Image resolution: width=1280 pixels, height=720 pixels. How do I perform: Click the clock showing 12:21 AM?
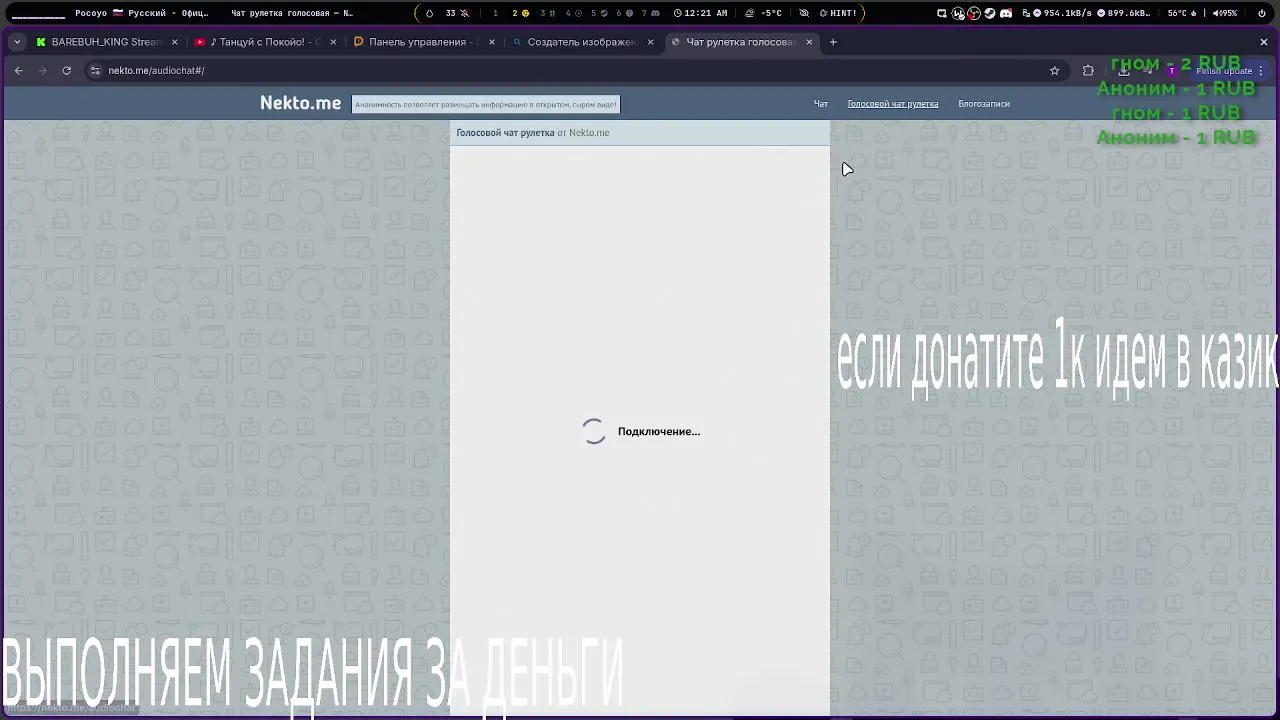699,13
